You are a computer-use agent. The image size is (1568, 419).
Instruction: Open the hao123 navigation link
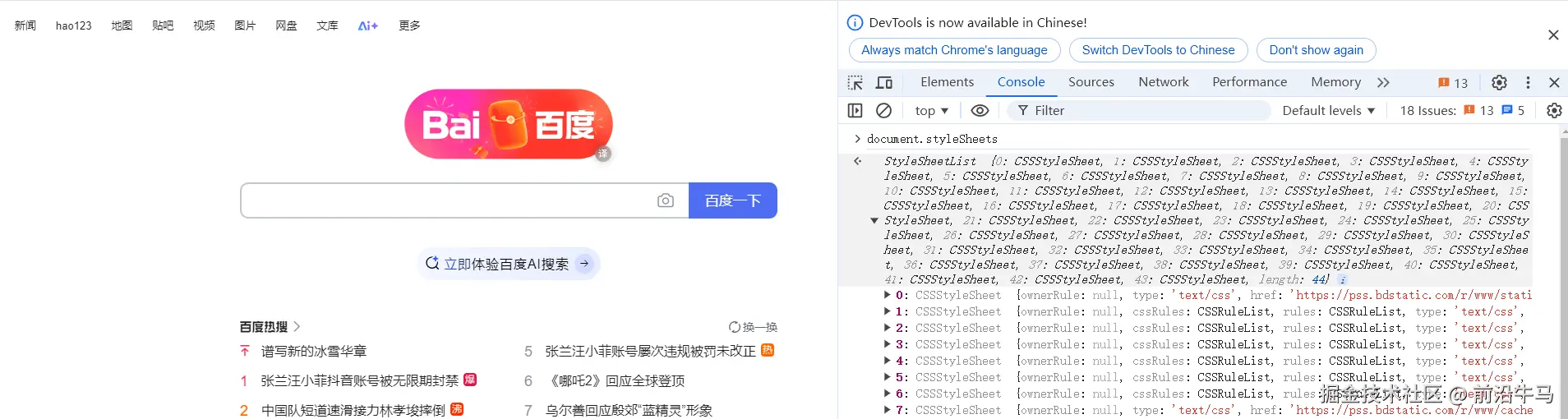click(x=73, y=25)
